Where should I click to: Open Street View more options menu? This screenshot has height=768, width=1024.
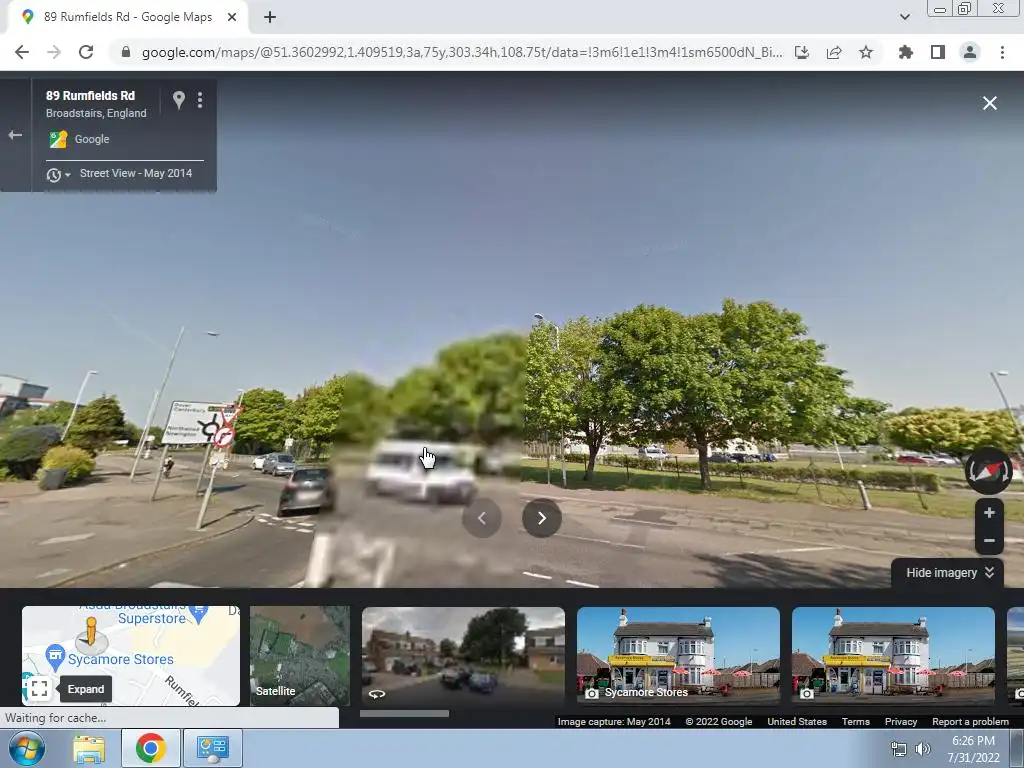coord(200,100)
